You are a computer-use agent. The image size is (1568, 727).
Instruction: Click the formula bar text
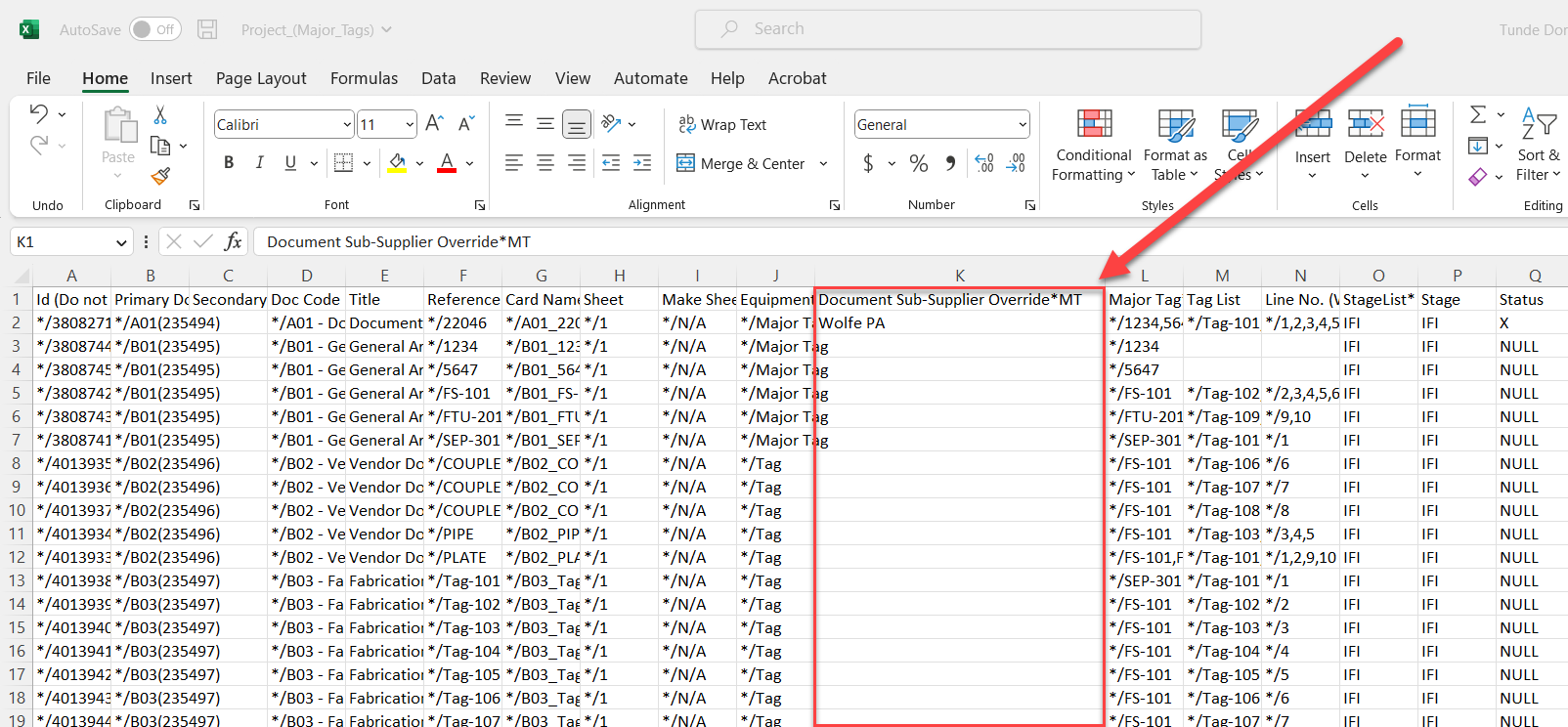pyautogui.click(x=399, y=241)
